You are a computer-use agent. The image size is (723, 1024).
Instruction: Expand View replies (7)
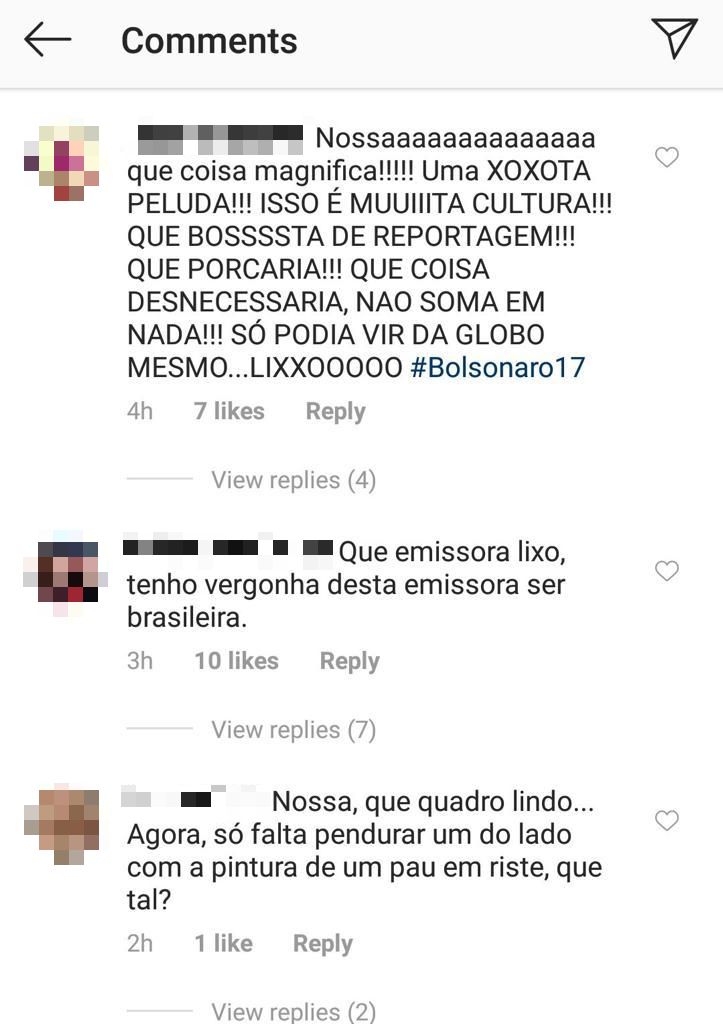coord(293,729)
